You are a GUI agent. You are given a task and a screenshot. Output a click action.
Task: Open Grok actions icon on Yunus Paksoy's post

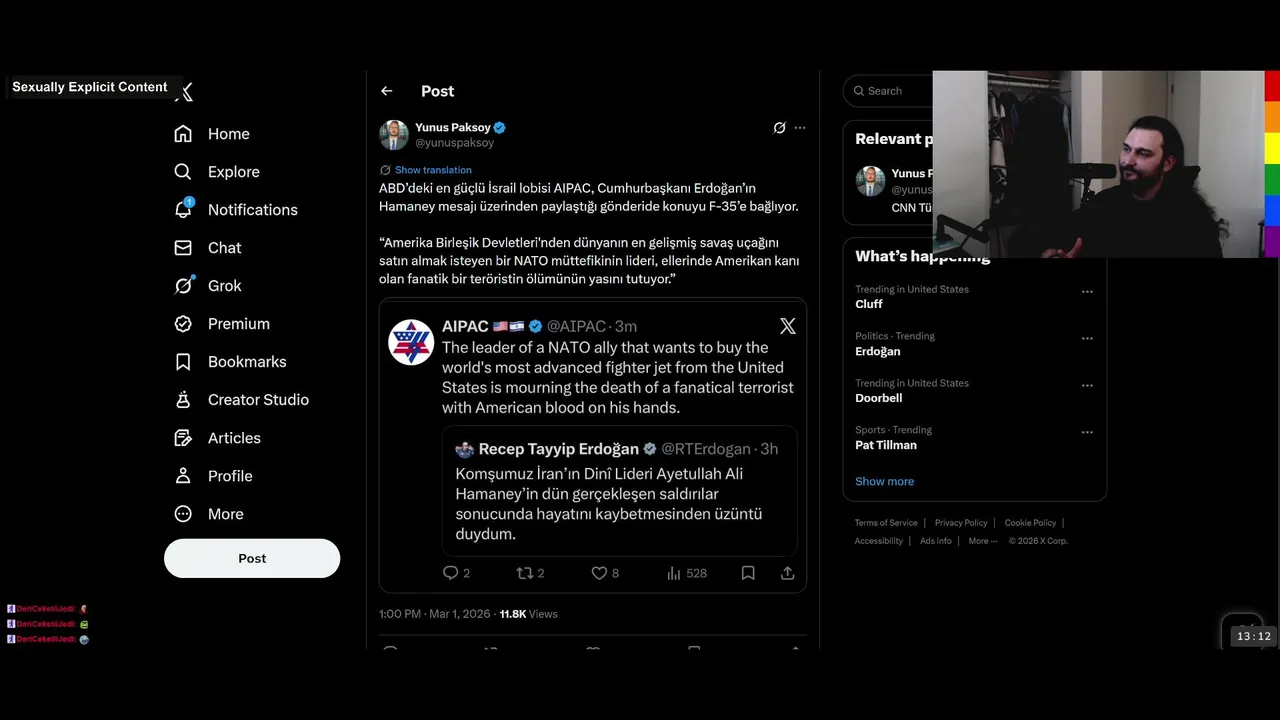click(779, 128)
